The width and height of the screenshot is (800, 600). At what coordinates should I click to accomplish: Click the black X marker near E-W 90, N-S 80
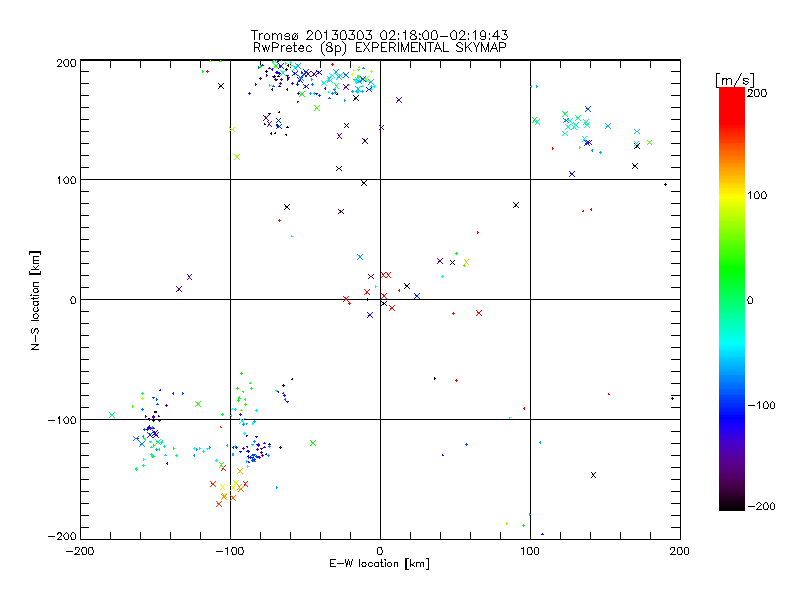pos(516,205)
